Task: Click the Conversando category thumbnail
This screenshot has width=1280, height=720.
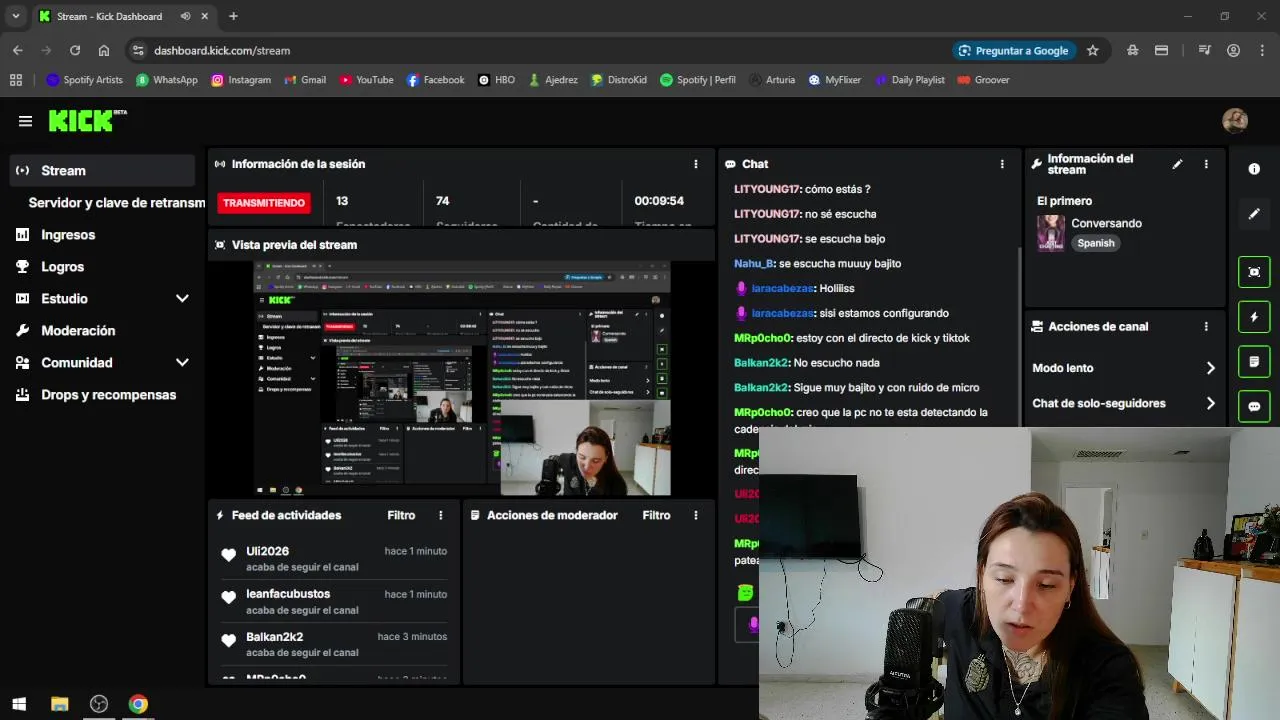Action: (x=1050, y=233)
